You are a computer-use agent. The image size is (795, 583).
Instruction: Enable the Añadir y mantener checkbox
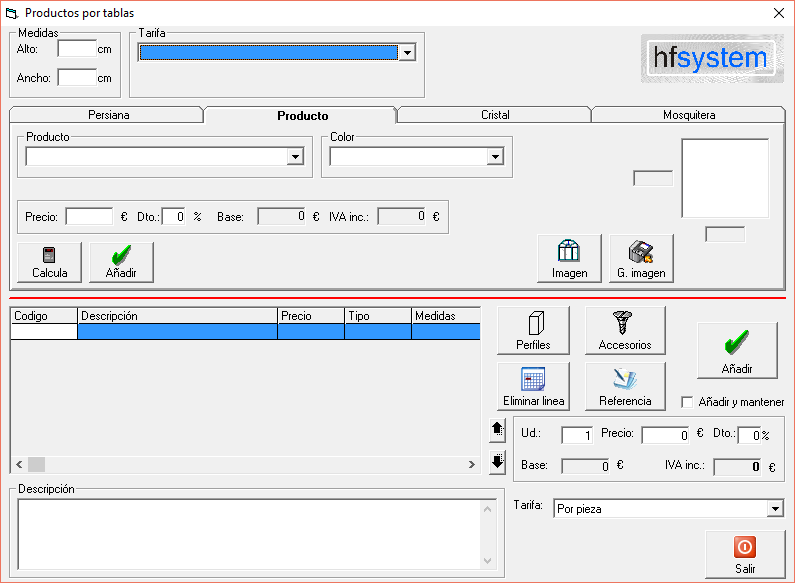[x=687, y=402]
